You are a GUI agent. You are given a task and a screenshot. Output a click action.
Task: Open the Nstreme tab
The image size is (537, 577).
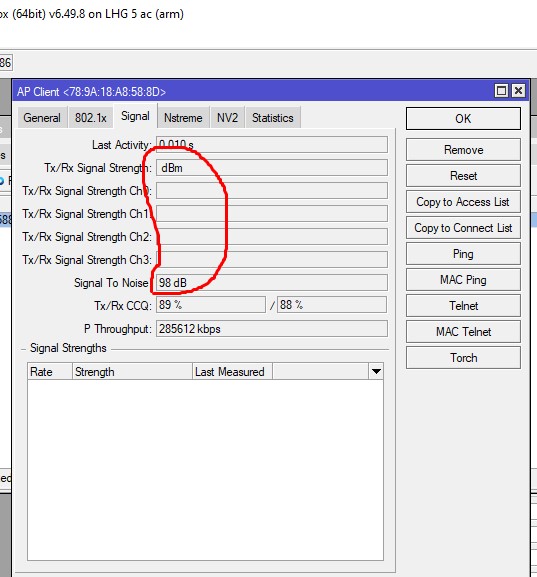183,118
